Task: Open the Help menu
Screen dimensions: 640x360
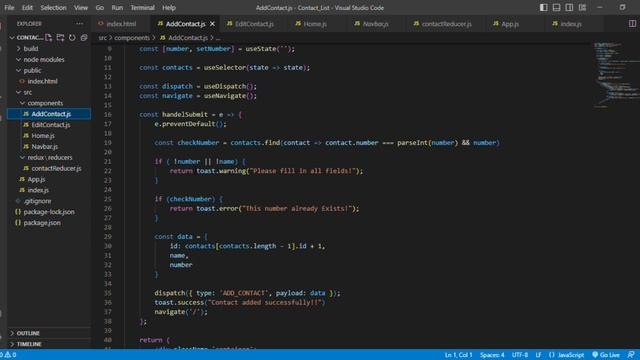Action: coord(169,7)
